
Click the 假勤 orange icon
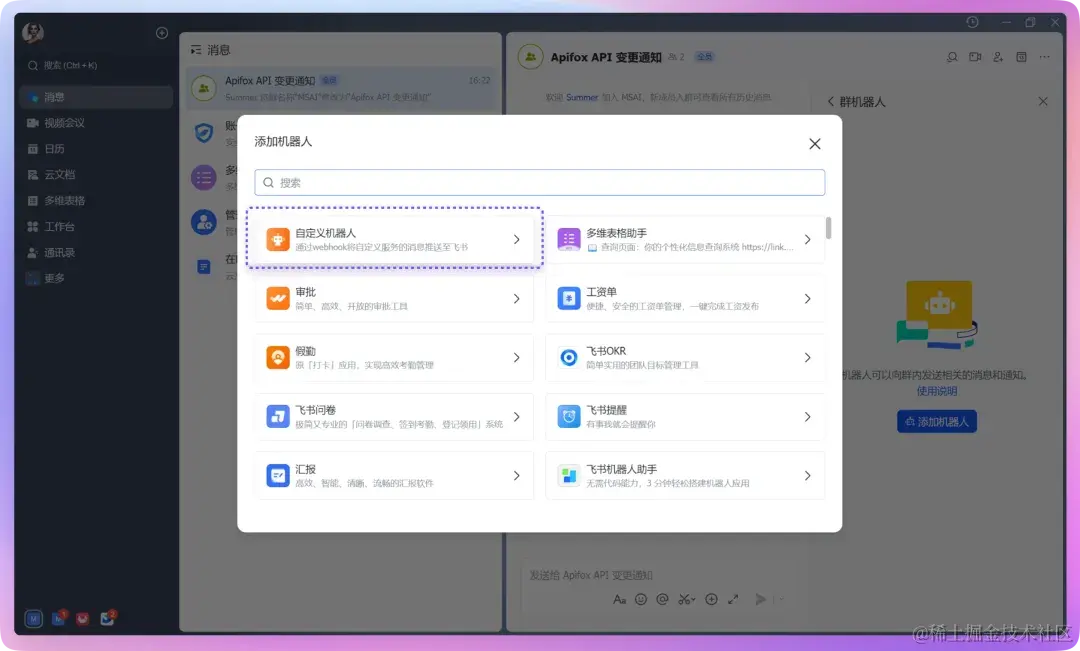[278, 358]
